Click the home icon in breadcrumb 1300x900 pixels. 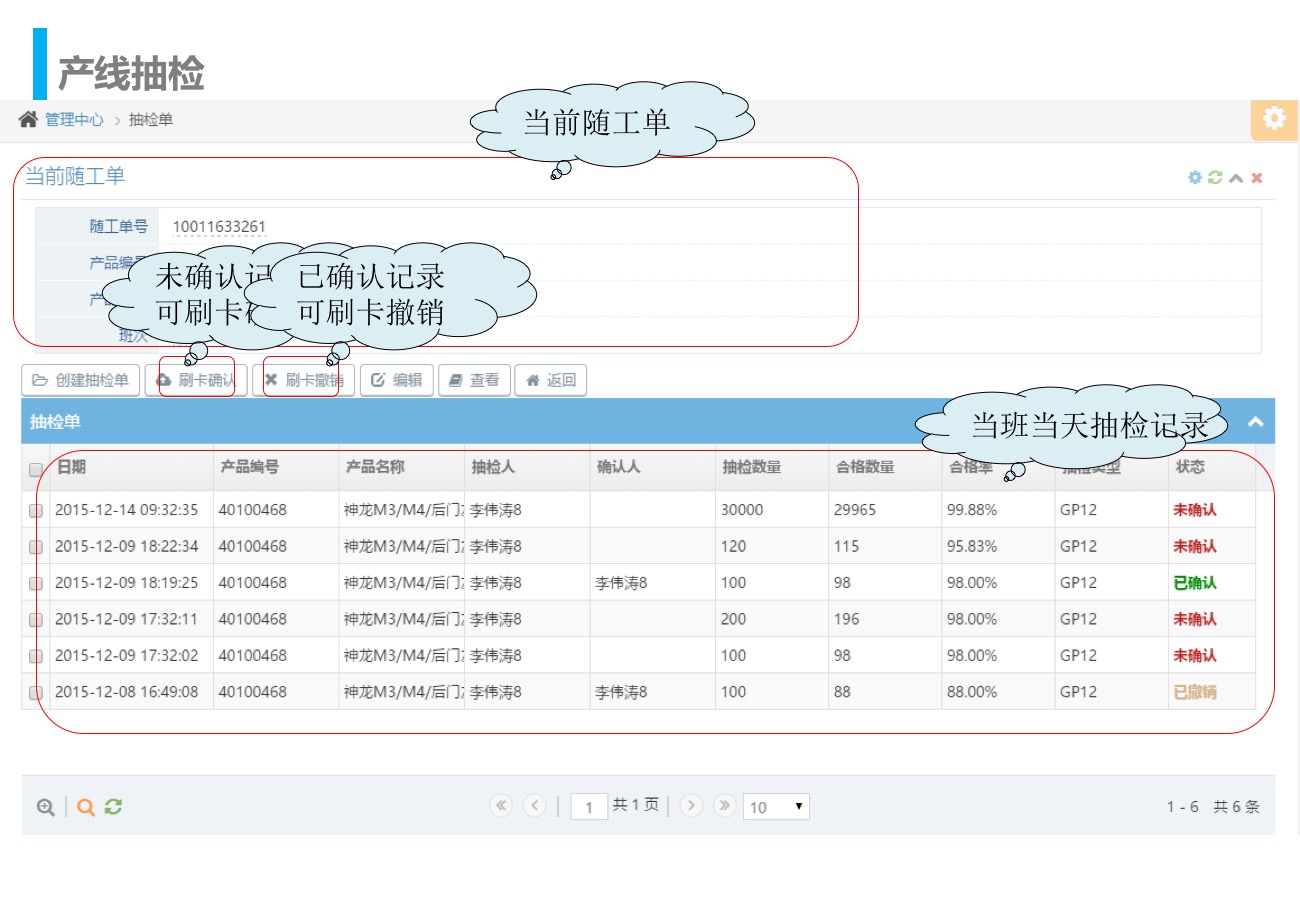tap(28, 120)
